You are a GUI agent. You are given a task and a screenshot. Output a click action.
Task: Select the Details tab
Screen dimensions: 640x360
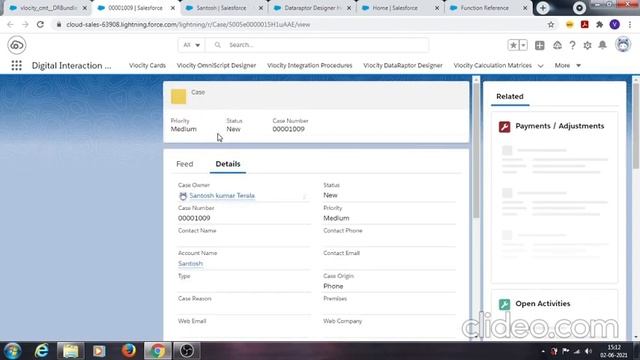228,164
